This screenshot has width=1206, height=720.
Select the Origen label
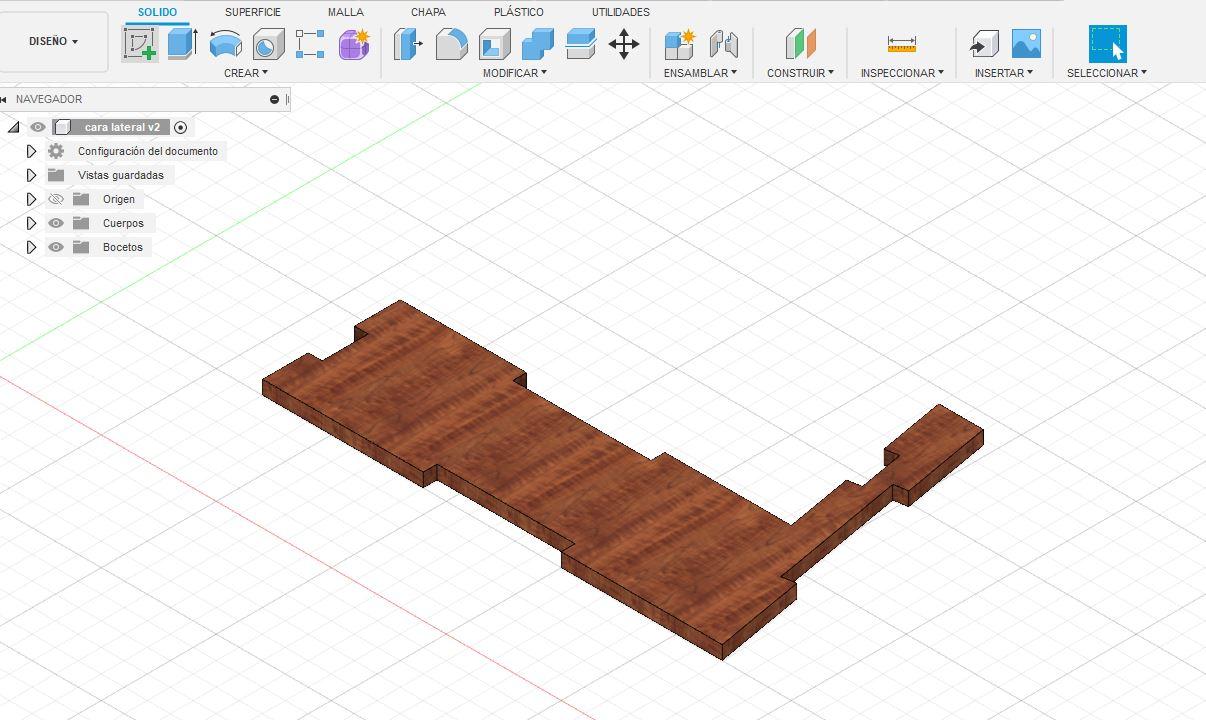pos(119,199)
